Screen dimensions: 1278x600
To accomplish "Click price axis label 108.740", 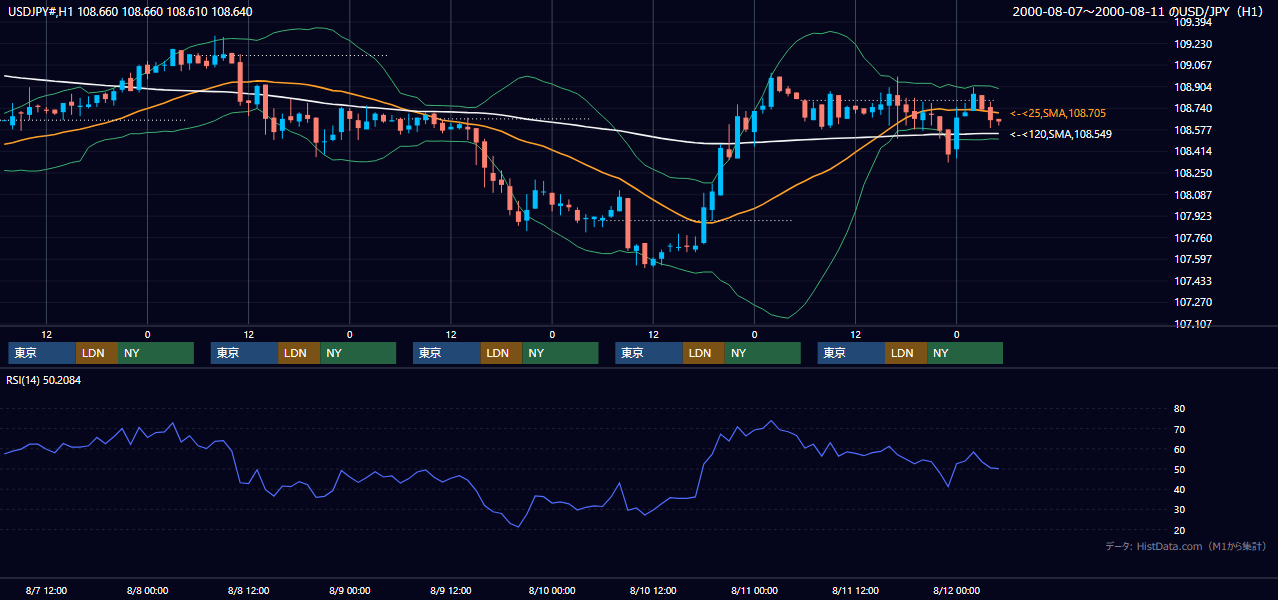I will 1192,108.
